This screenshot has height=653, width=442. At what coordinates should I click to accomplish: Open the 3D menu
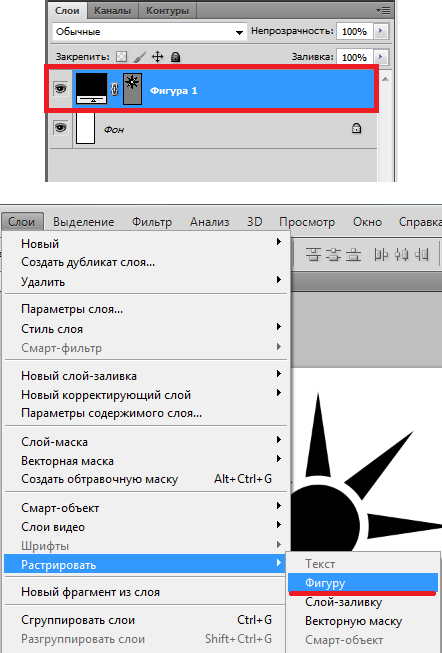255,222
